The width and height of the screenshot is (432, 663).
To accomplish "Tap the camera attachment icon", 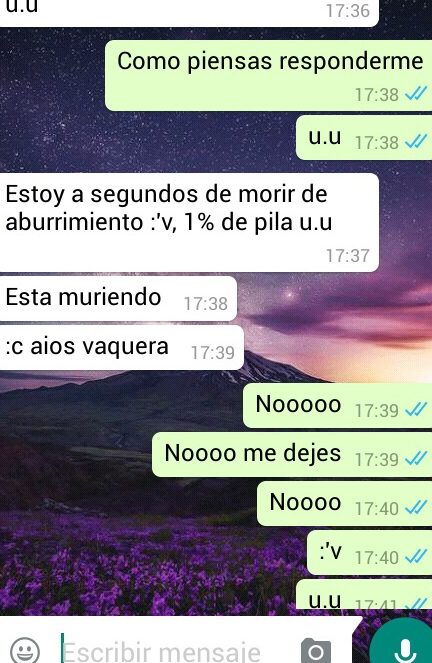I will [x=316, y=650].
